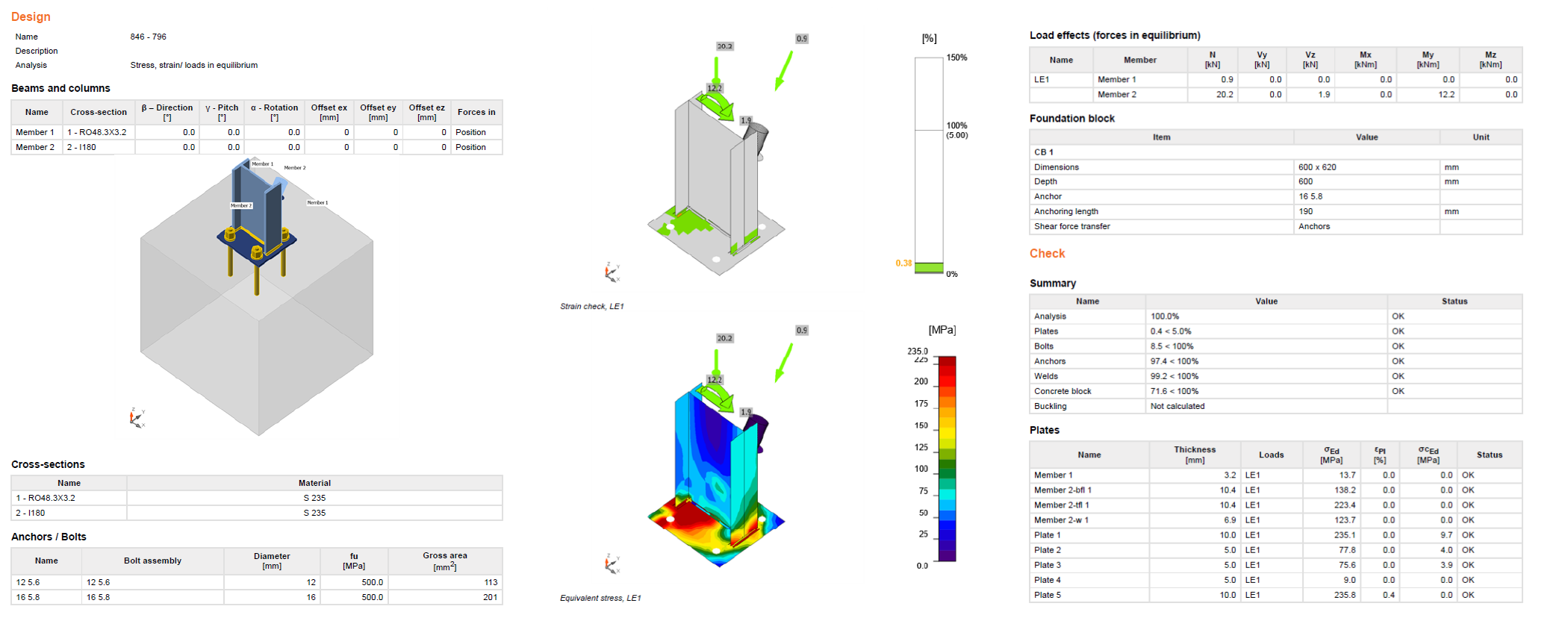Select the 3D foundation block model image
This screenshot has height=618, width=1568.
[x=257, y=296]
